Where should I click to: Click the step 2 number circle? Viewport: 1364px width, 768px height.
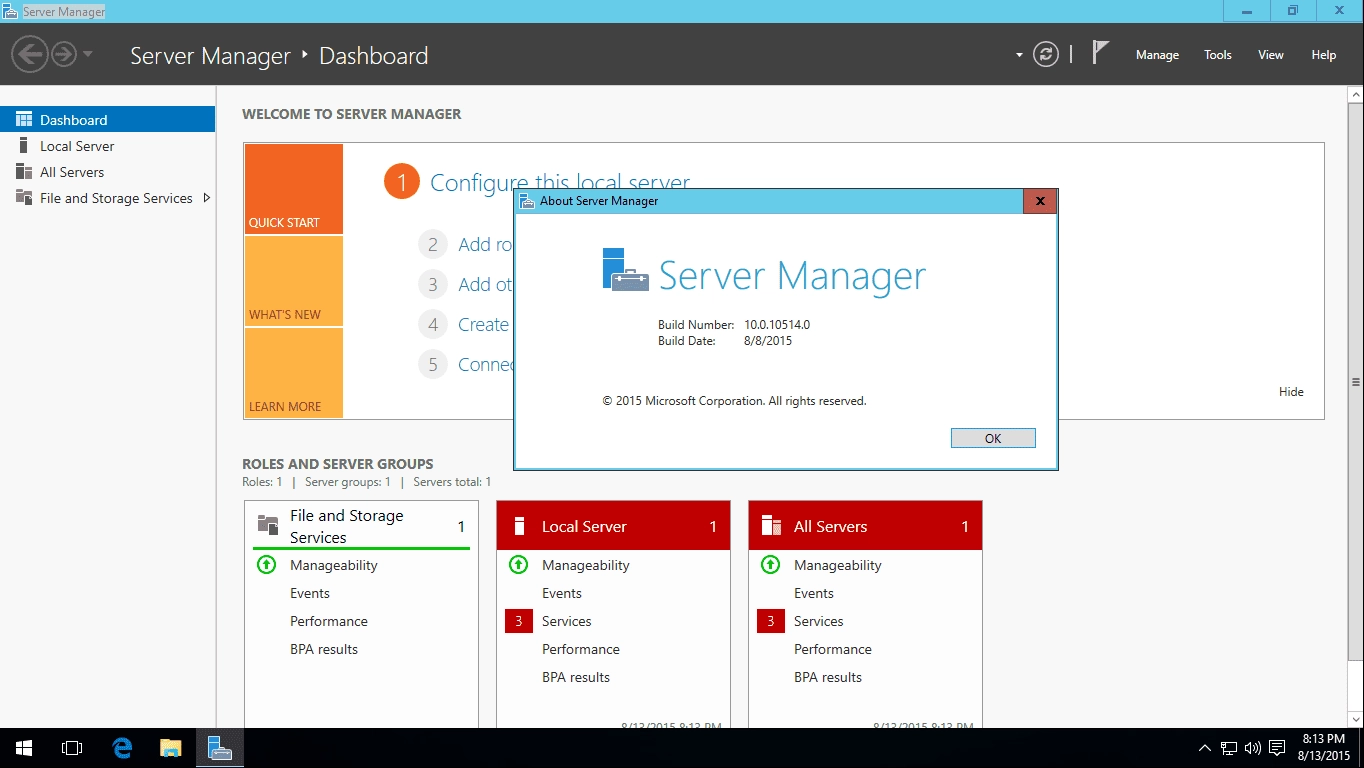tap(433, 244)
